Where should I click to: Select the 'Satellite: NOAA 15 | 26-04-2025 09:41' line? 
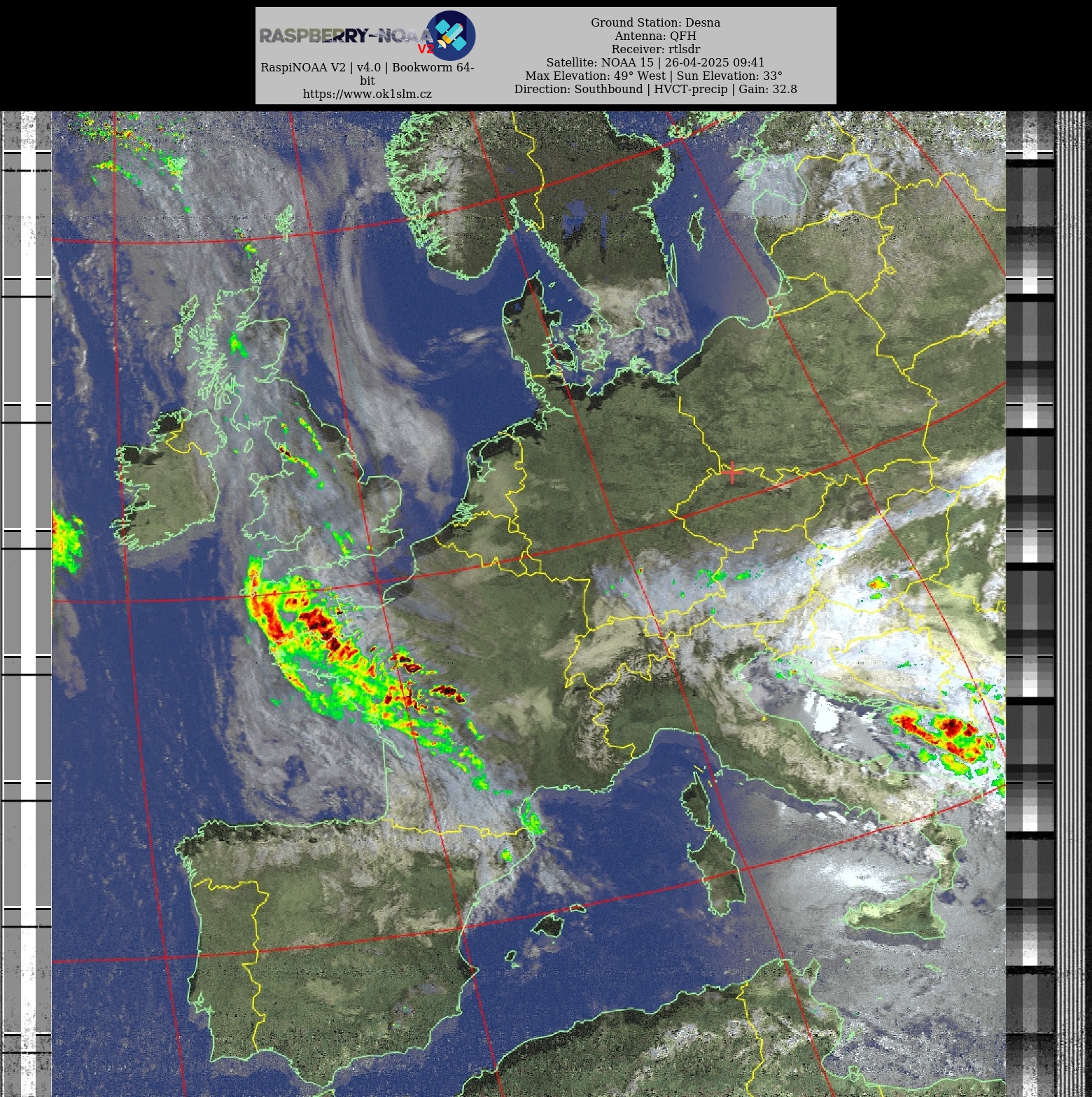coord(655,62)
